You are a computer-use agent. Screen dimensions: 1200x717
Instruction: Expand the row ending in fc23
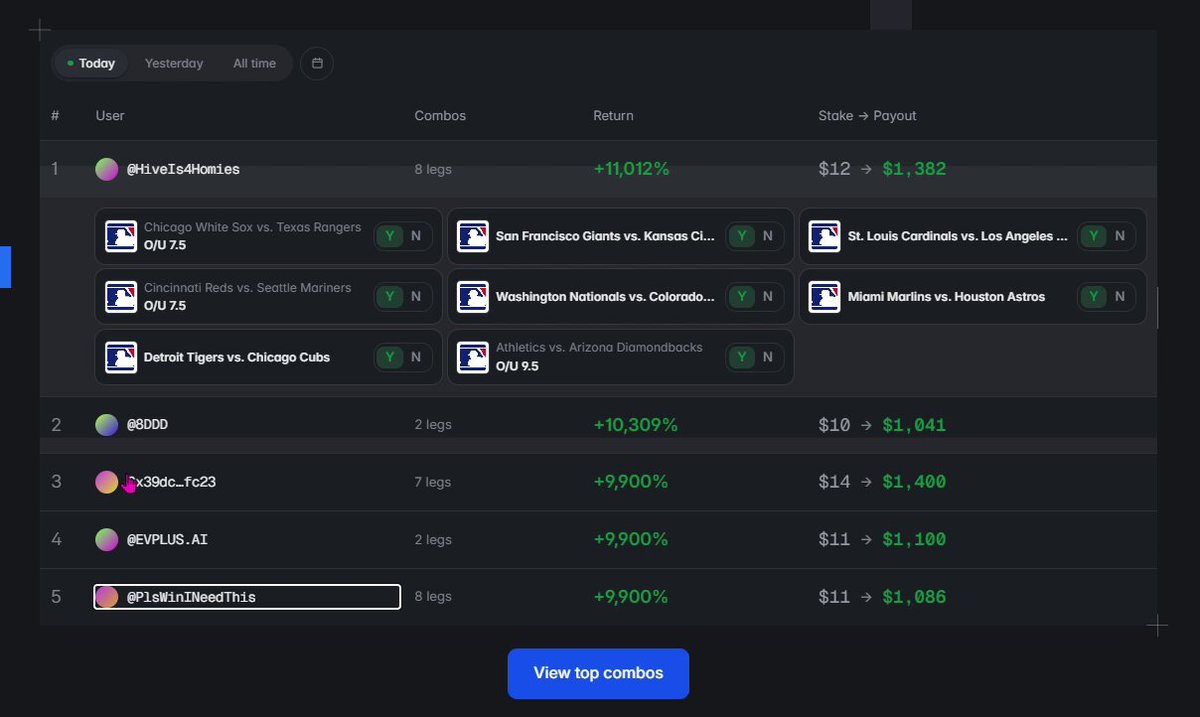click(598, 482)
